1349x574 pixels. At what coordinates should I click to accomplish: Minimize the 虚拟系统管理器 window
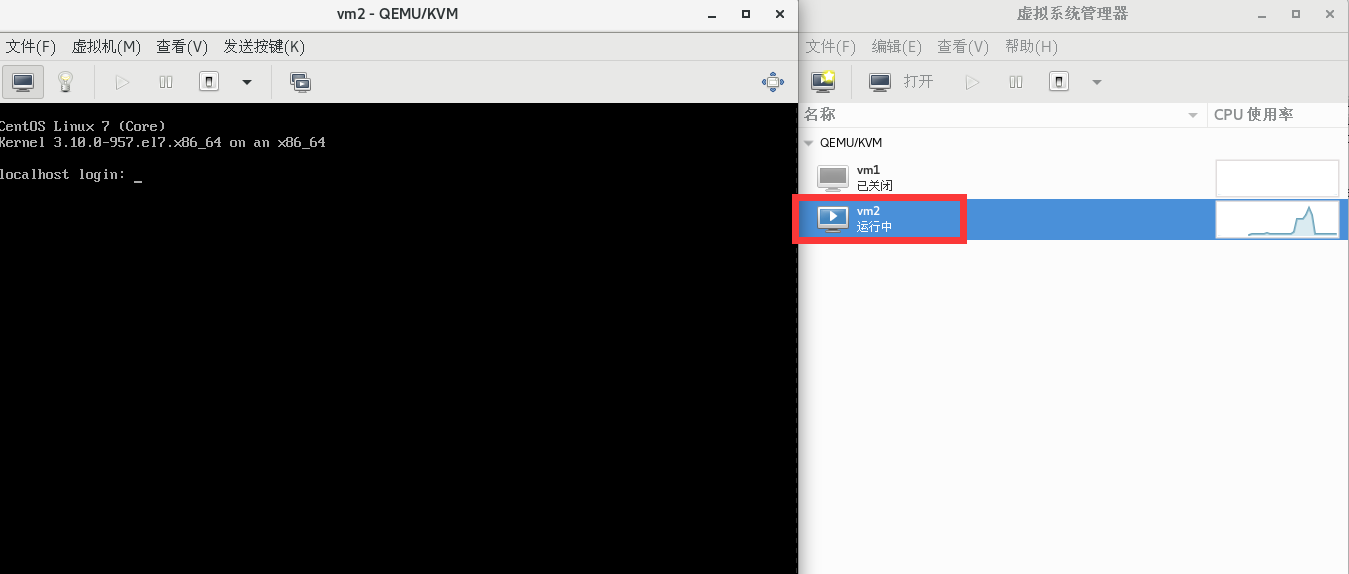pyautogui.click(x=1262, y=14)
